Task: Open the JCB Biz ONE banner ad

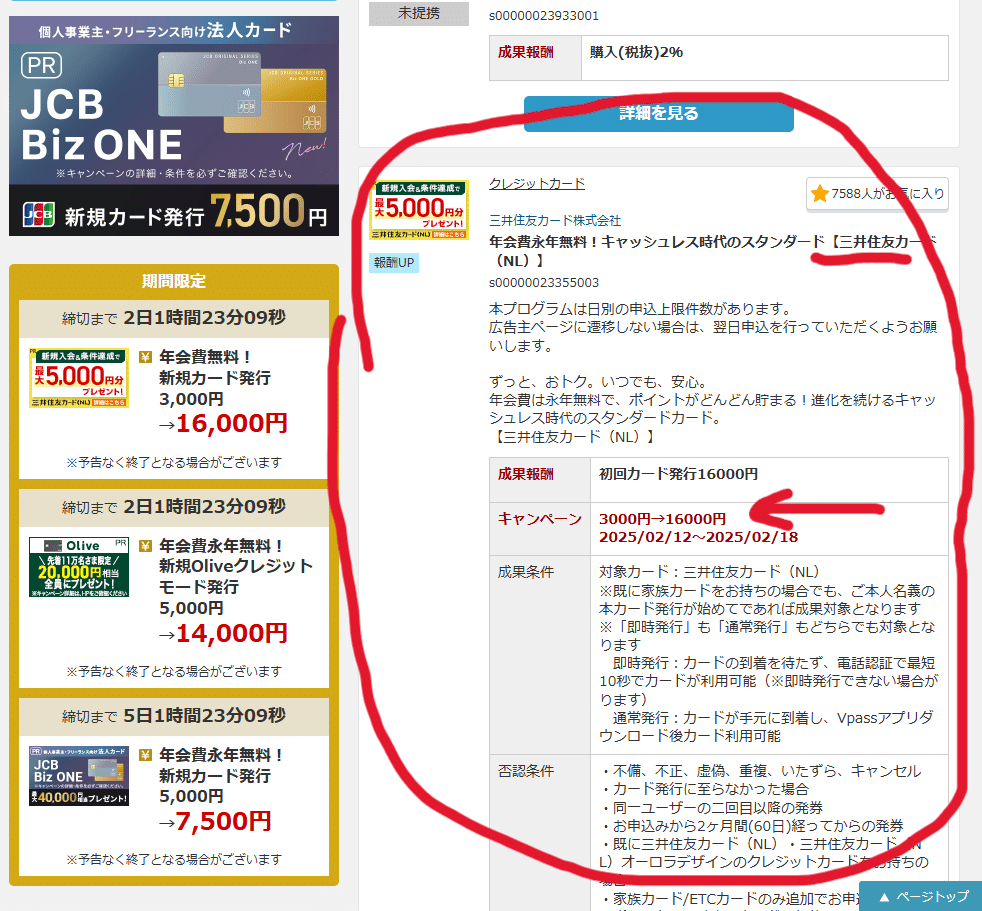Action: point(173,126)
